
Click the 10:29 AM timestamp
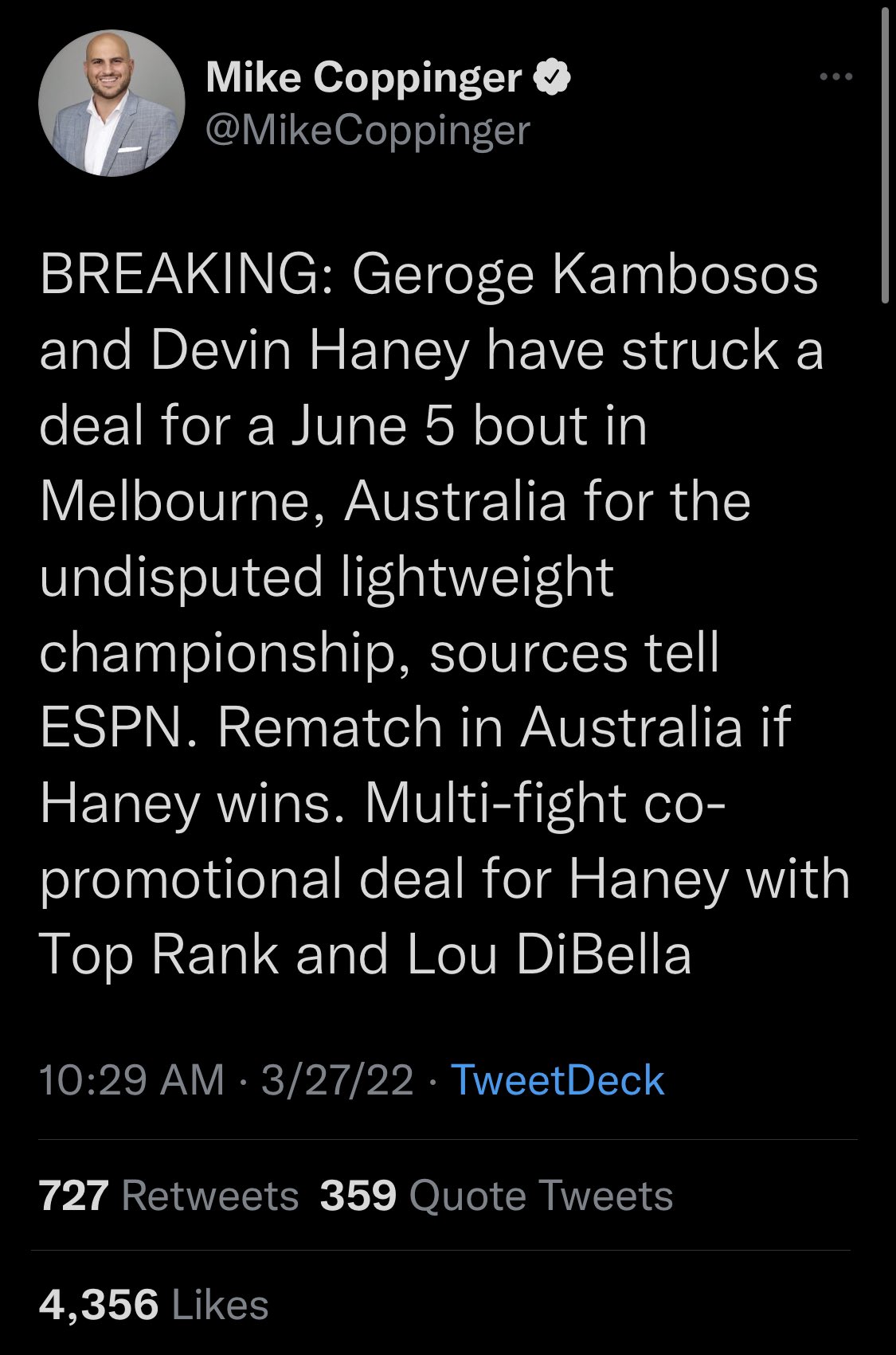[x=131, y=1080]
